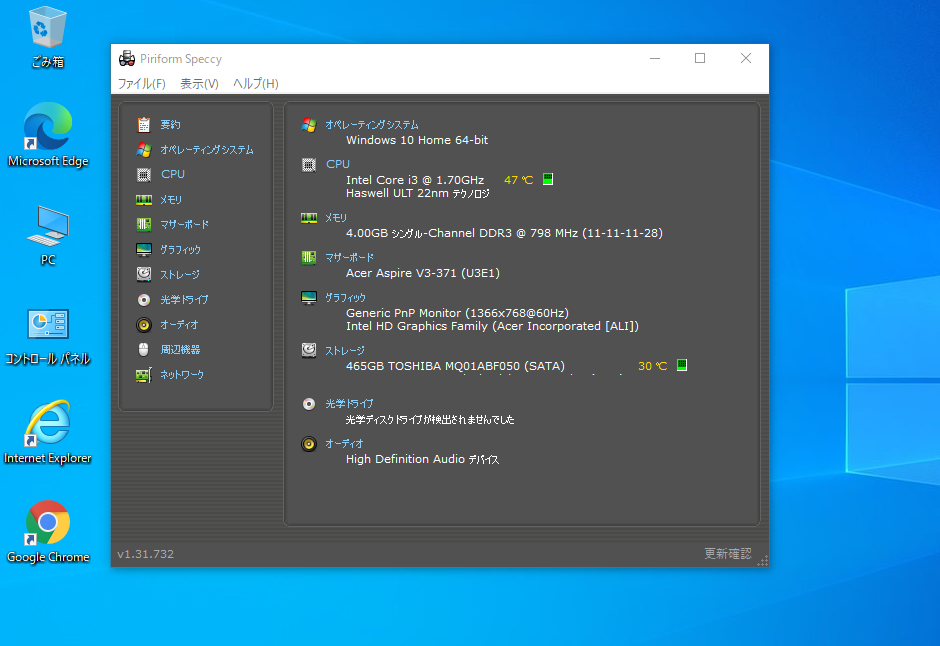Click the オーディオ speaker icon in sidebar
Screen dimensions: 940x646
pos(144,325)
